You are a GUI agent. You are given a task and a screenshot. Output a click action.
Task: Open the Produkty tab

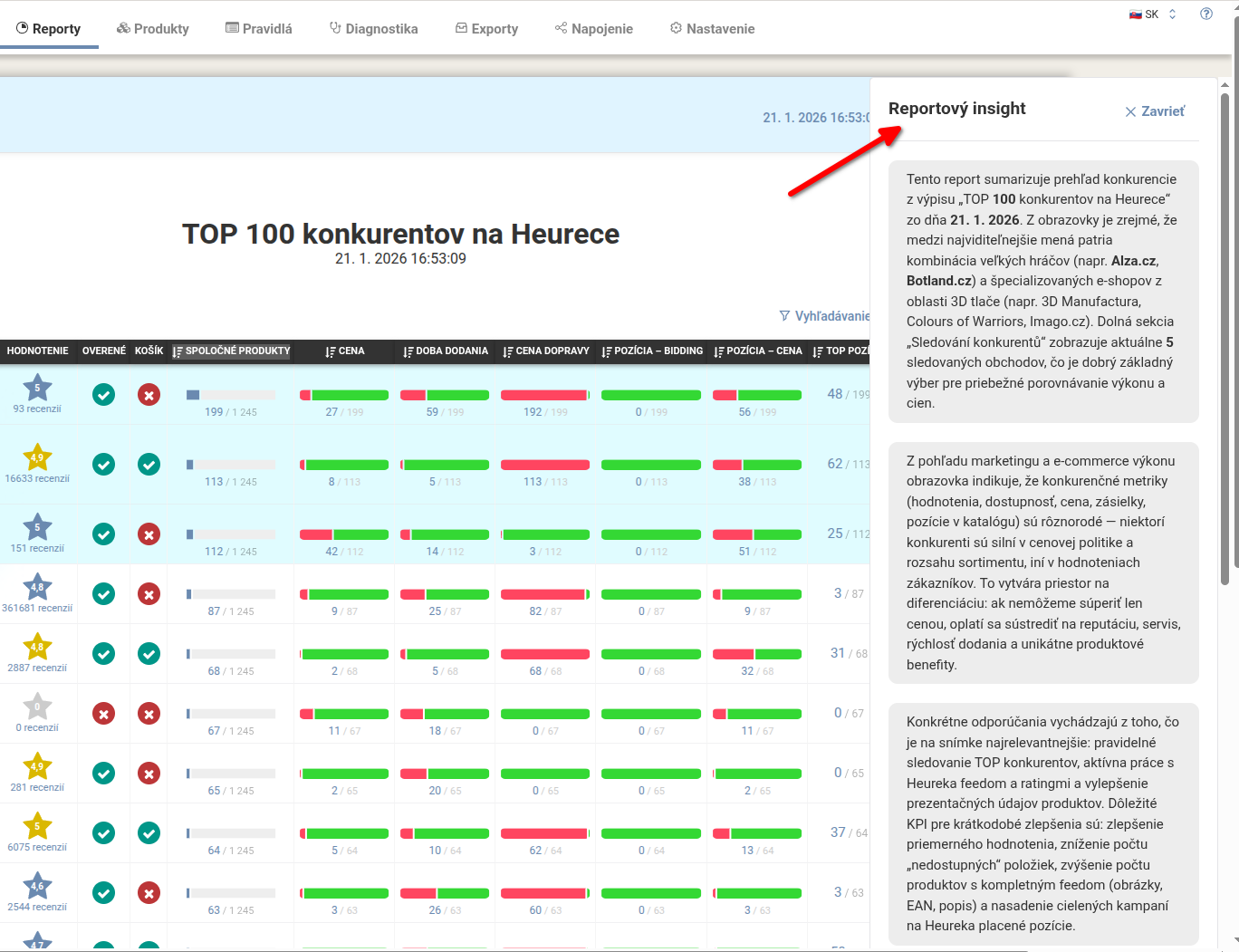[152, 29]
